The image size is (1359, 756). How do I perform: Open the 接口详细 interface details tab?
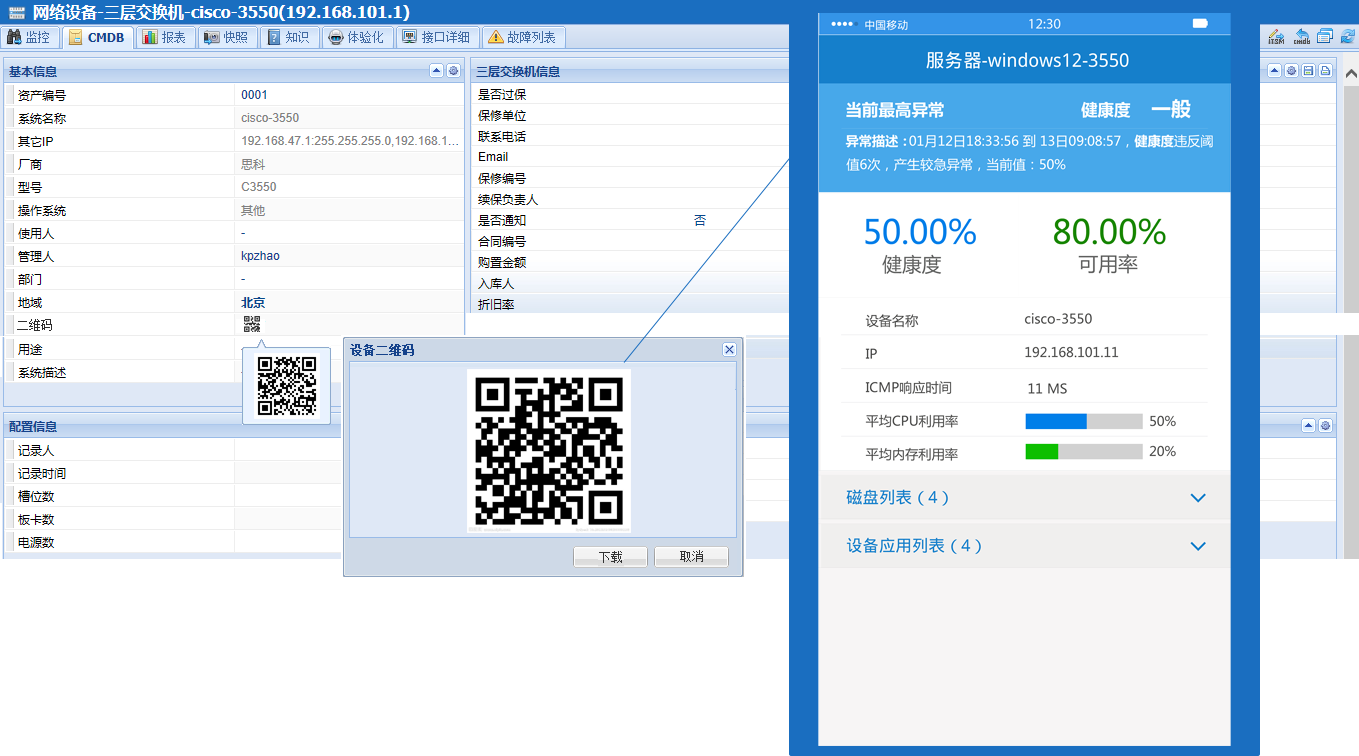coord(436,37)
